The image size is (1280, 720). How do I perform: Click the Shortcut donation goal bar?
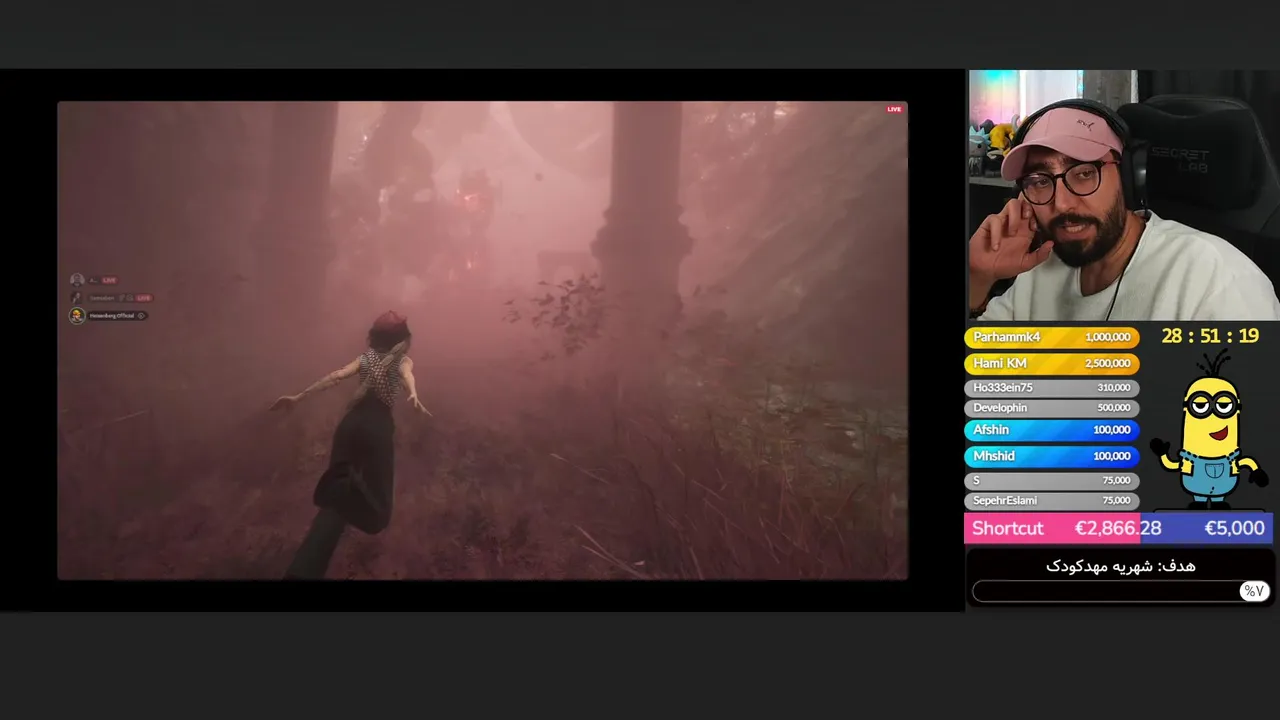(x=1118, y=528)
